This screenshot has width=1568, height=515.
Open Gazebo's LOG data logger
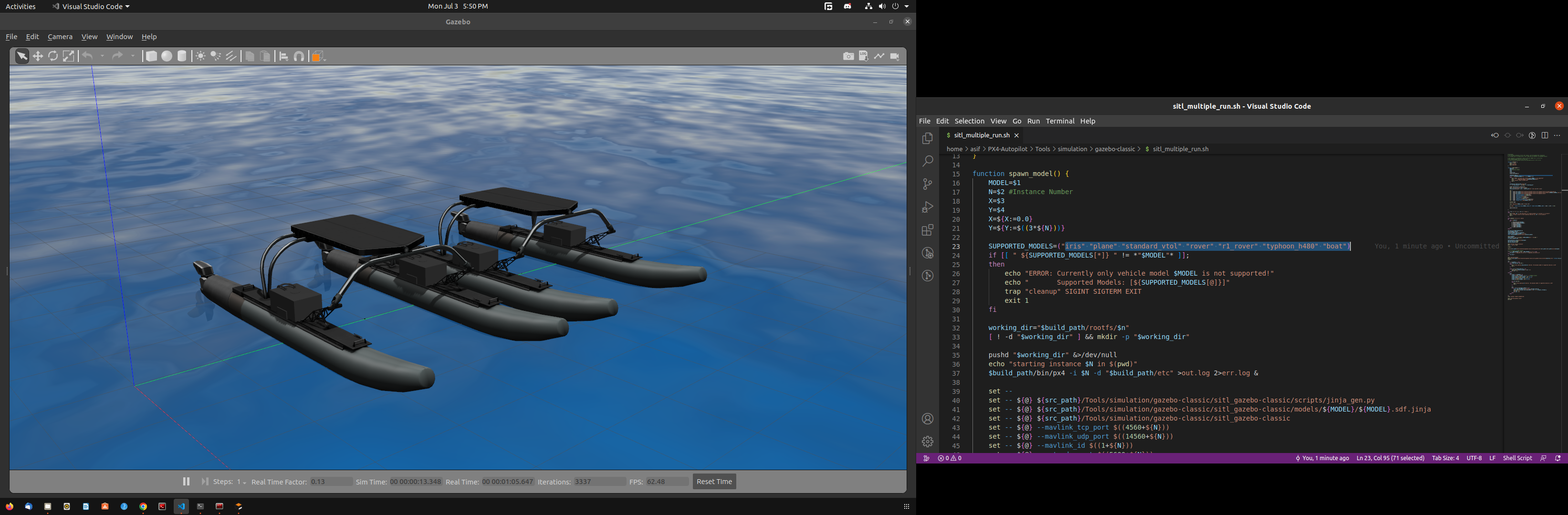(x=864, y=56)
